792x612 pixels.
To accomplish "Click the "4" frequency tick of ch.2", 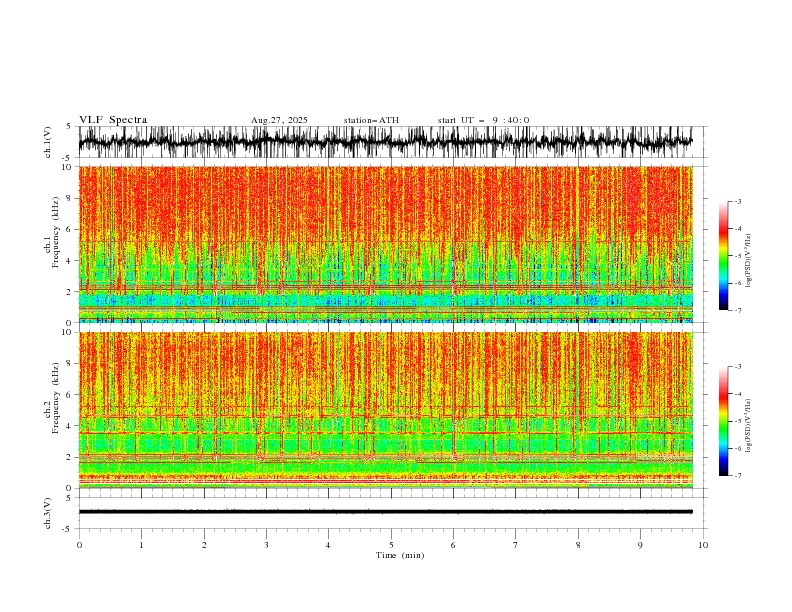I will 71,426.
